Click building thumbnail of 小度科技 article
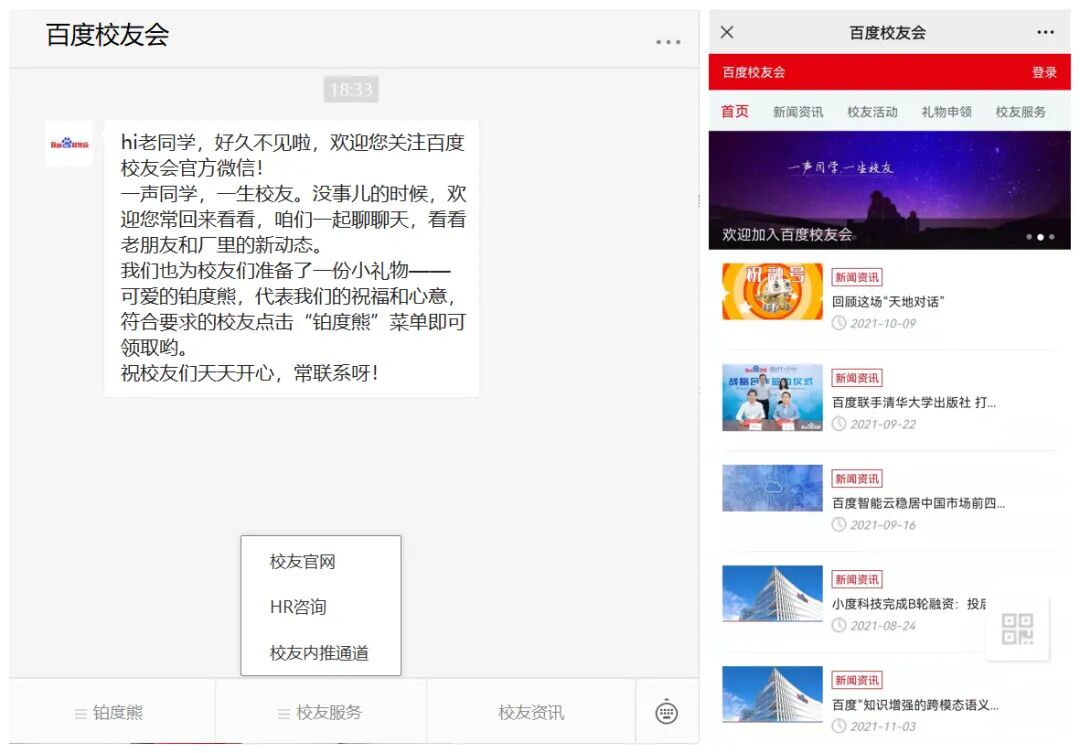This screenshot has height=753, width=1080. tap(772, 593)
